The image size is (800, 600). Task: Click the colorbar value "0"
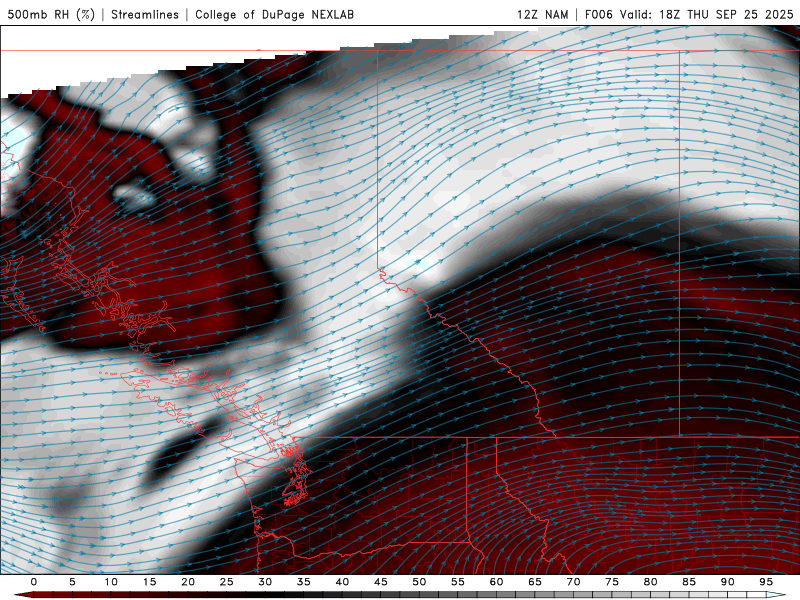pos(34,582)
